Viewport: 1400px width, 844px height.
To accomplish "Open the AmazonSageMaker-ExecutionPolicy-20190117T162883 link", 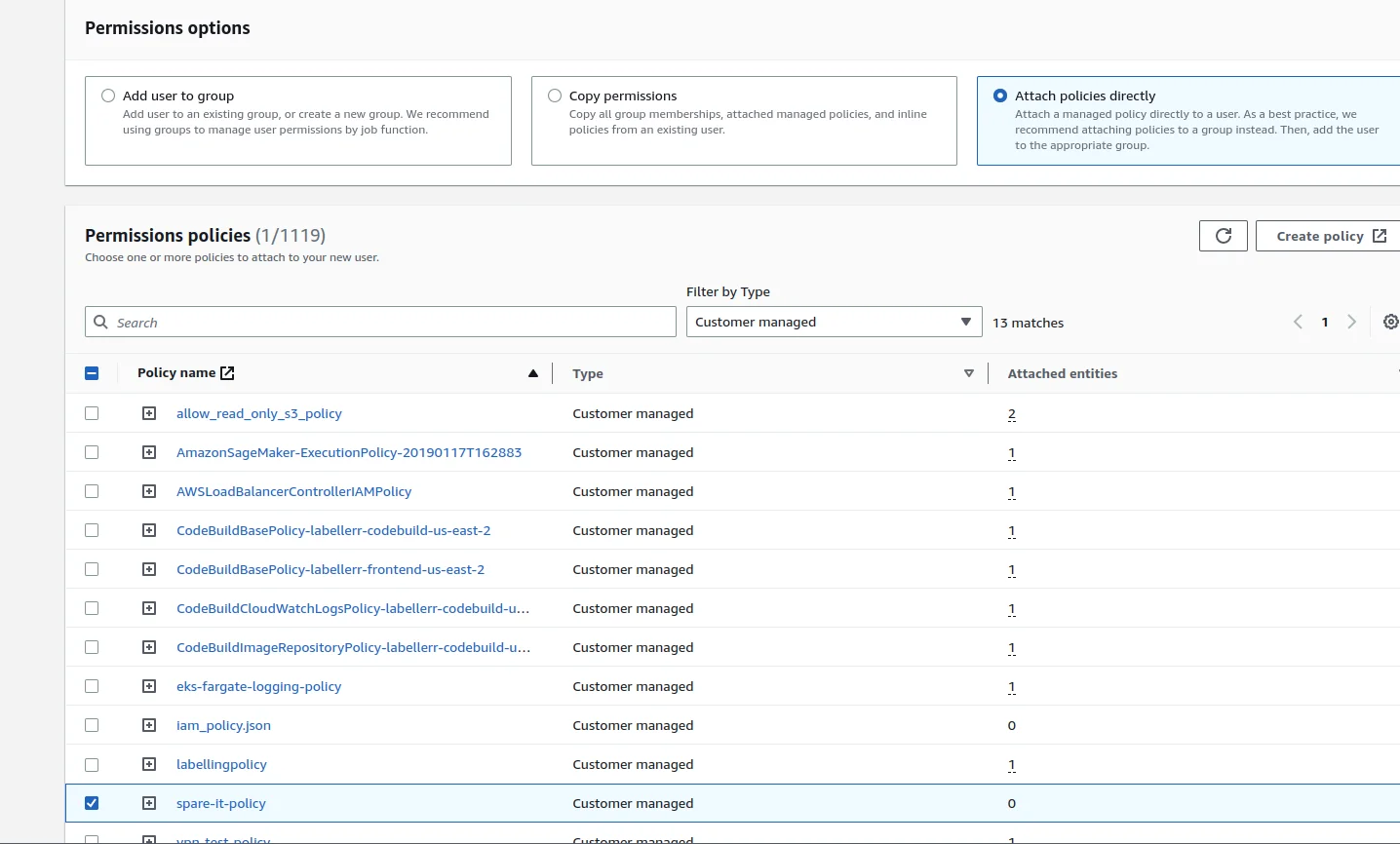I will click(x=349, y=452).
